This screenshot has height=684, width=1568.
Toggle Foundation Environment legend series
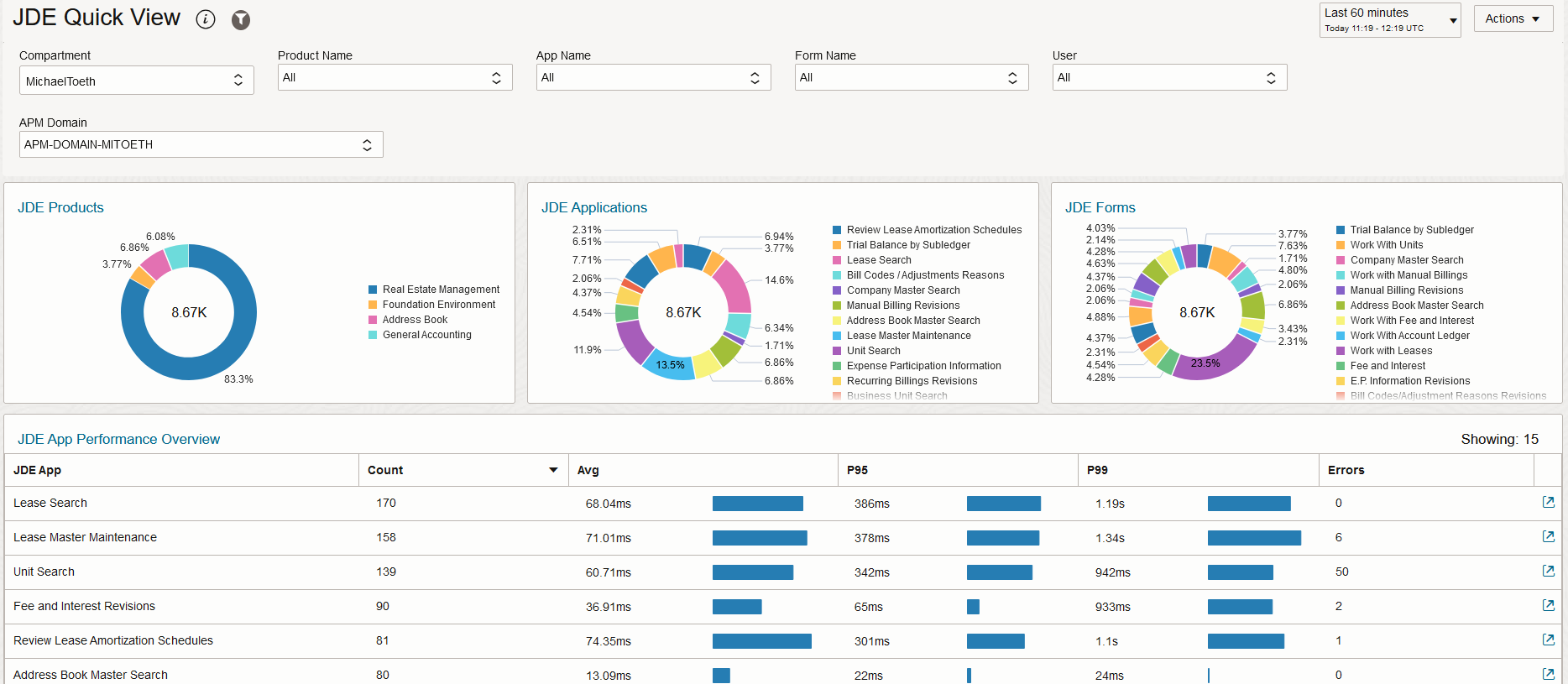(432, 305)
